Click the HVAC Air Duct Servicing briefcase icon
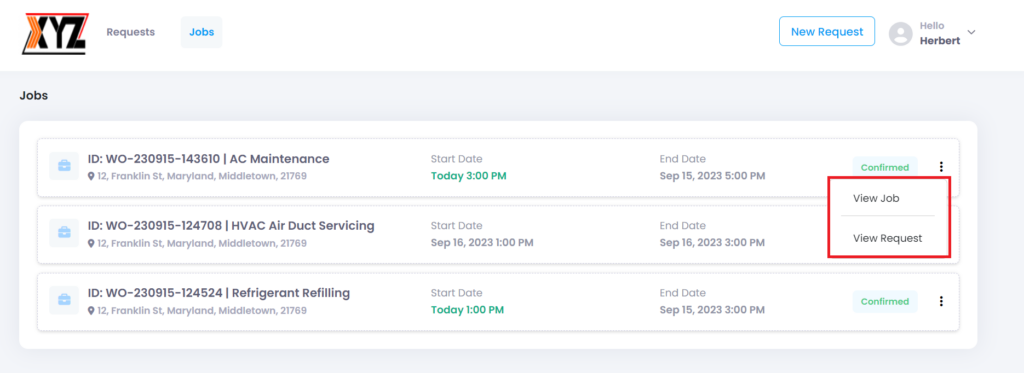 click(64, 233)
